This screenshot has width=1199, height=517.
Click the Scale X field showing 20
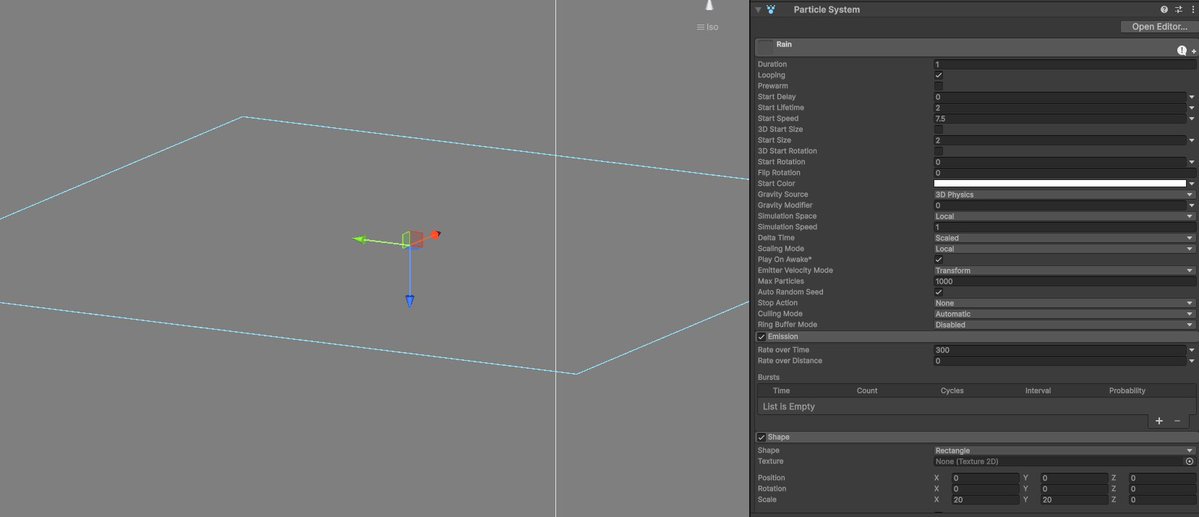985,500
